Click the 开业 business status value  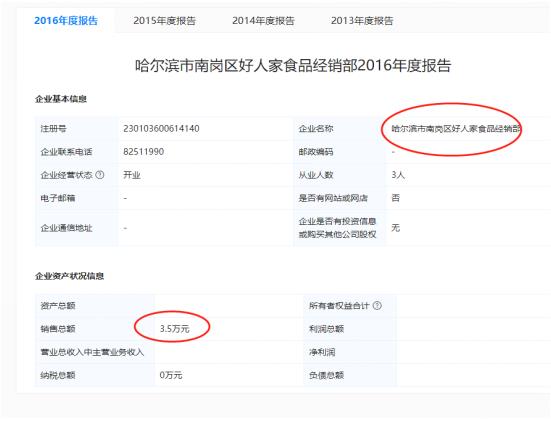(x=132, y=175)
